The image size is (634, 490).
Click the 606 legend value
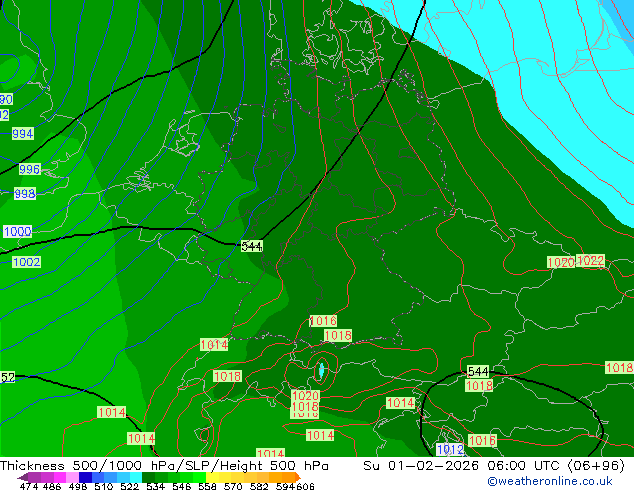305,486
